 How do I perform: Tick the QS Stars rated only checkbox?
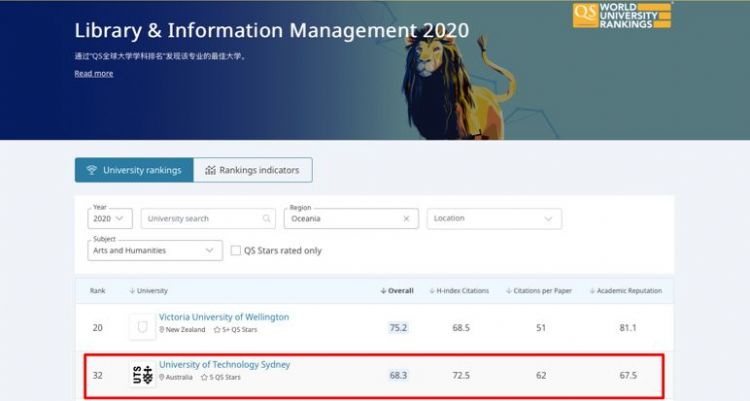(236, 250)
